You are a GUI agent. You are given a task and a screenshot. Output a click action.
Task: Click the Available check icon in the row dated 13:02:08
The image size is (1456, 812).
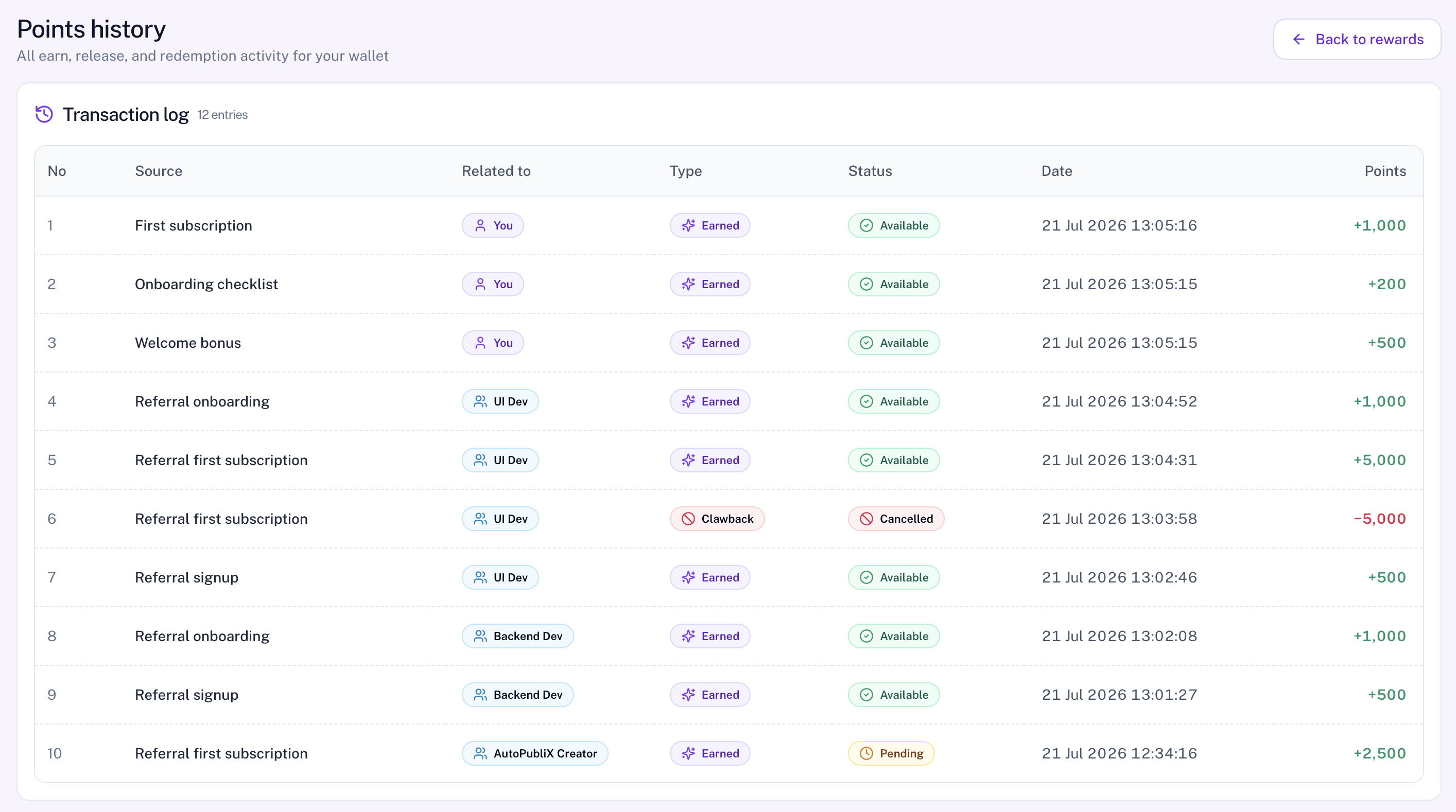pyautogui.click(x=866, y=636)
